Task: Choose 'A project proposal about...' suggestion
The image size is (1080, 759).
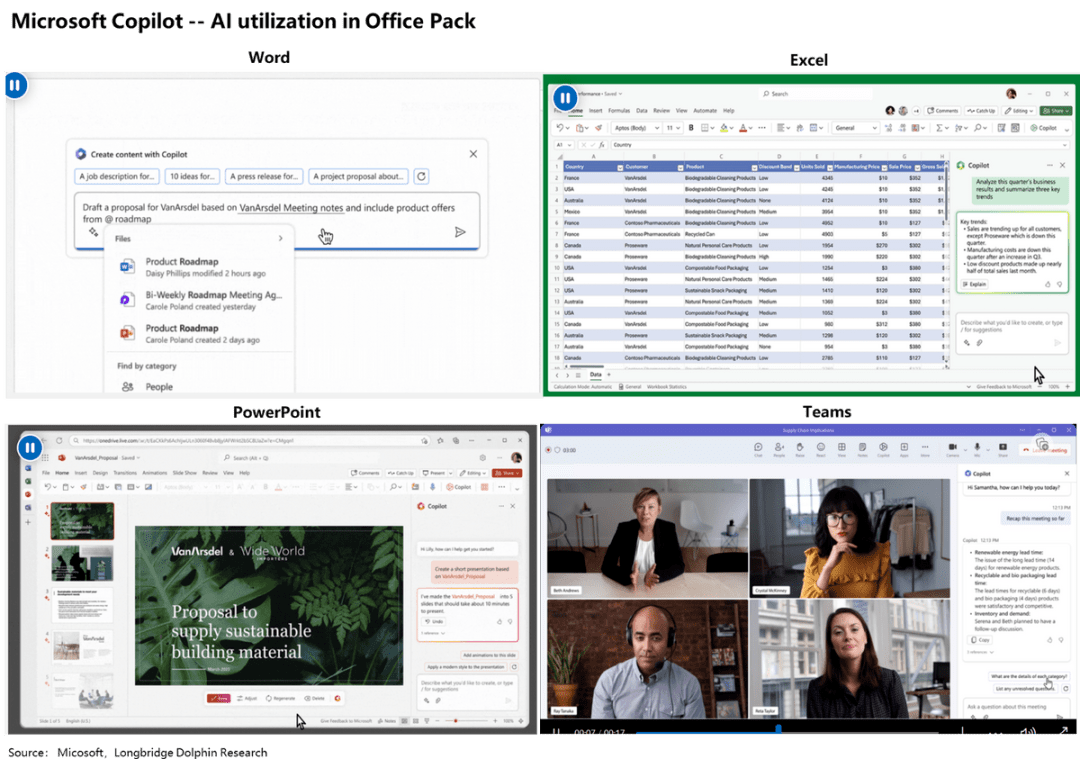Action: (x=358, y=176)
